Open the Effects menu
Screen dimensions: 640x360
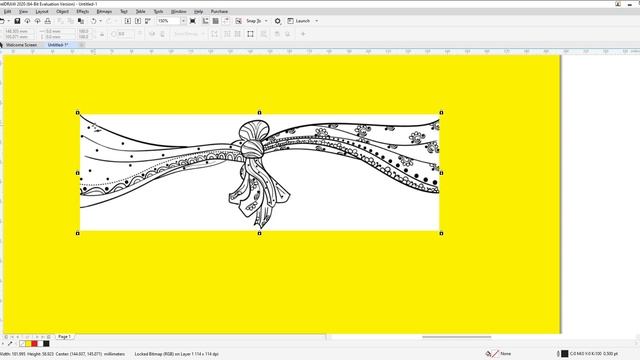[83, 11]
